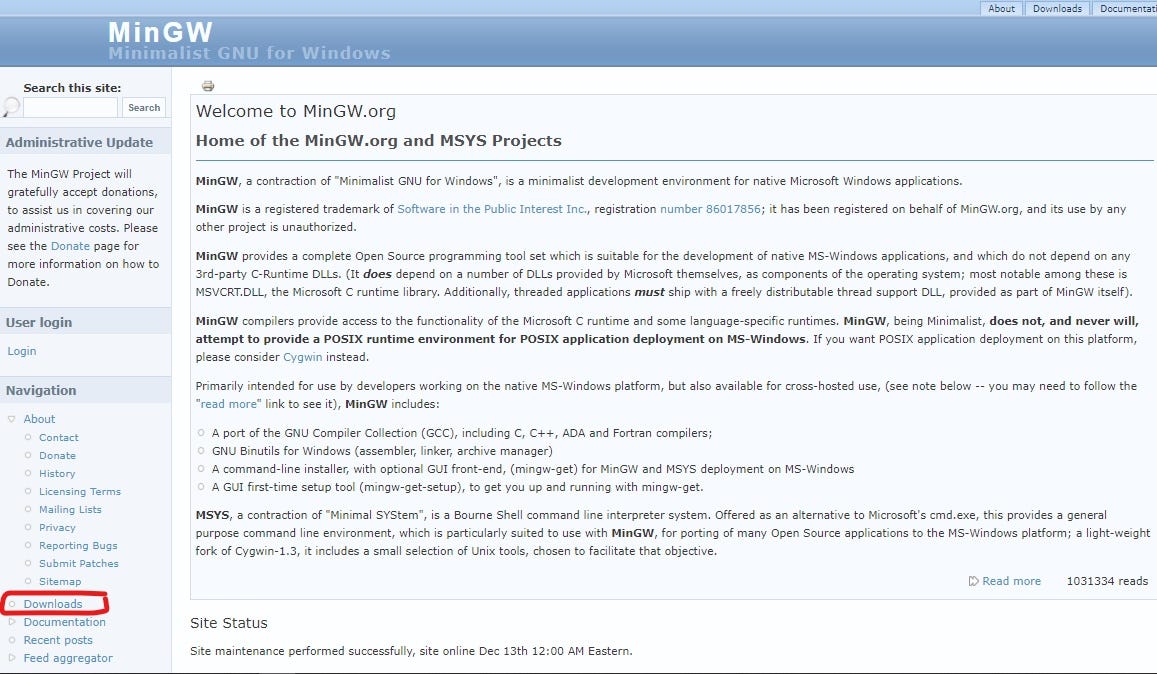Click 'A GUI first-time setup tool' list item
Viewport: 1157px width, 674px height.
[x=457, y=487]
